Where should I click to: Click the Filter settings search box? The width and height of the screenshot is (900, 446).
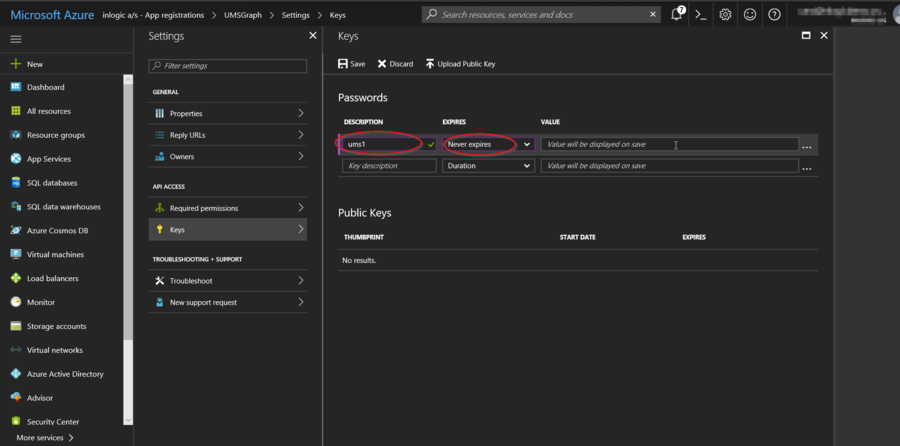pos(228,66)
